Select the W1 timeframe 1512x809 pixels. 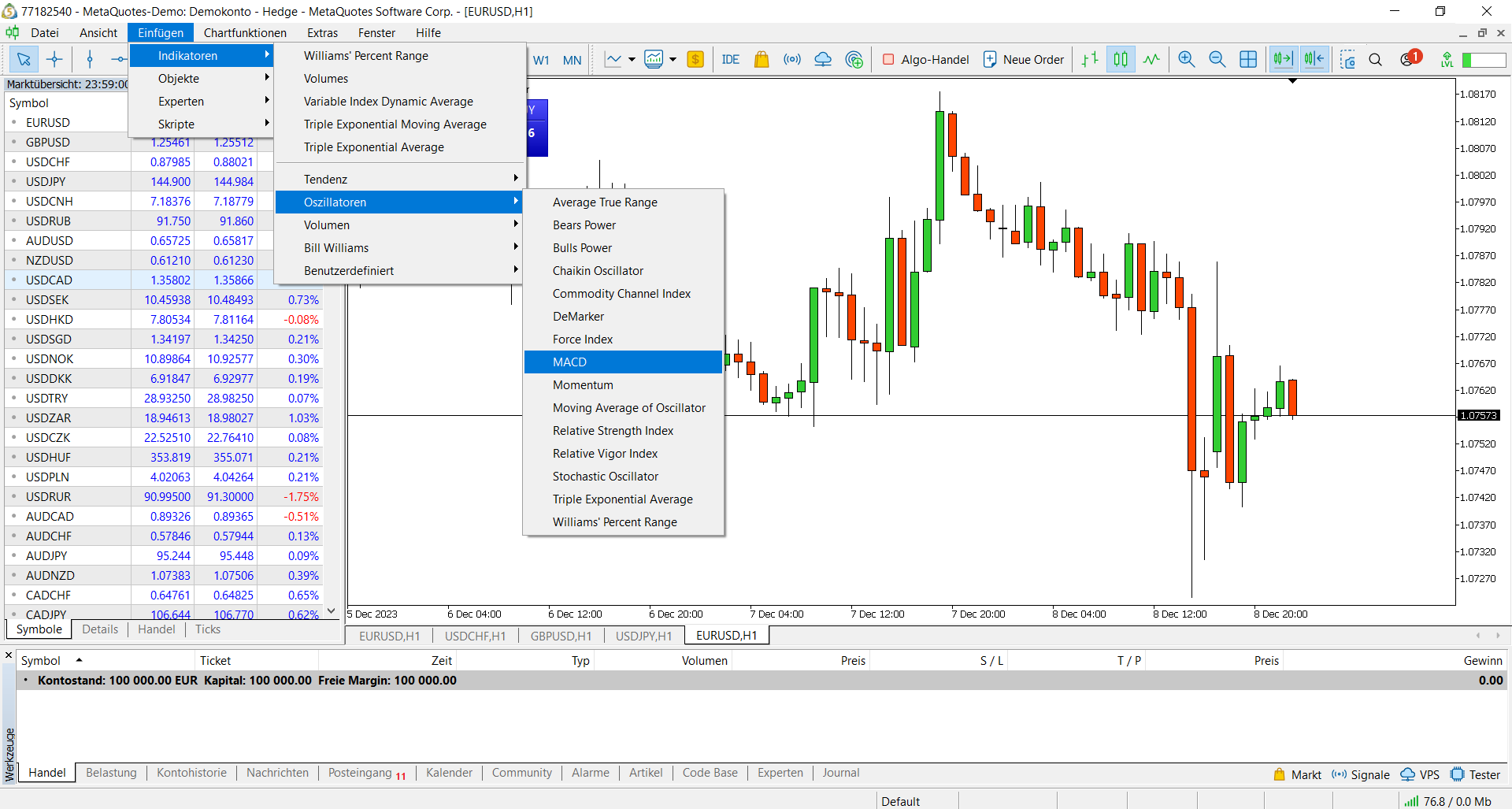541,60
